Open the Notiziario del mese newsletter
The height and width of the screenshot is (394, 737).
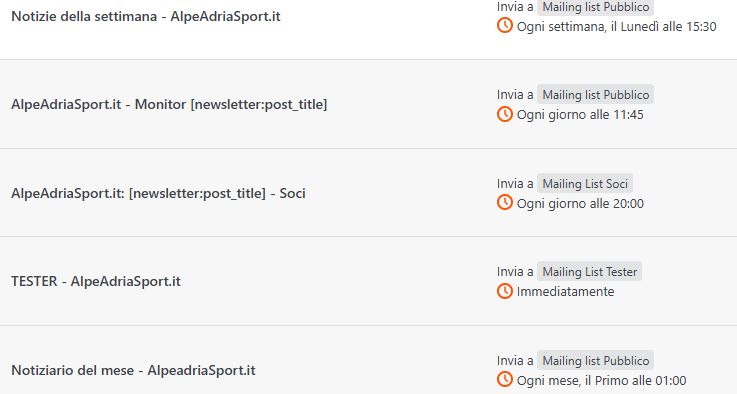(133, 370)
